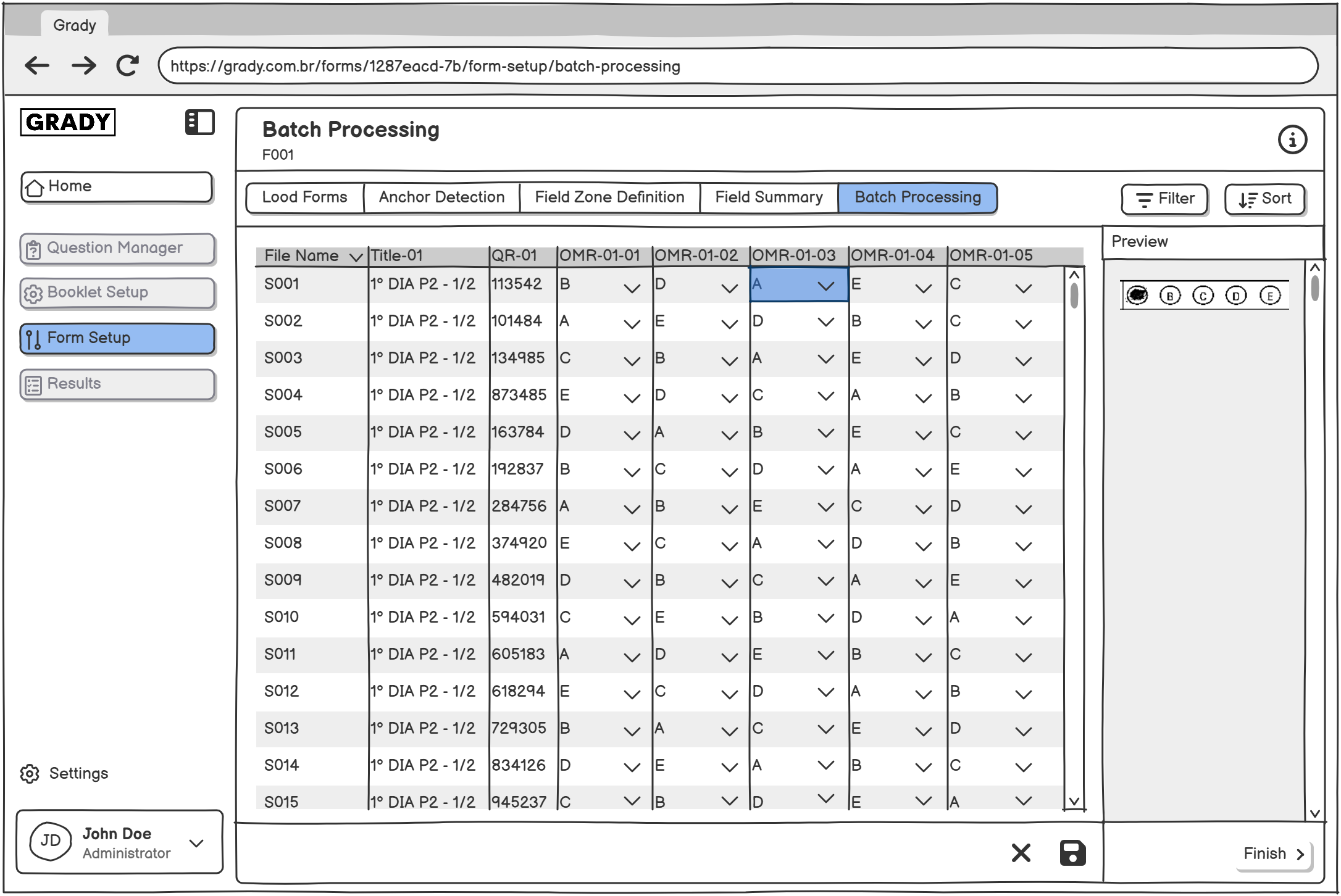Screen dimensions: 1341x896
Task: Go back with browser back arrow
Action: tap(37, 65)
